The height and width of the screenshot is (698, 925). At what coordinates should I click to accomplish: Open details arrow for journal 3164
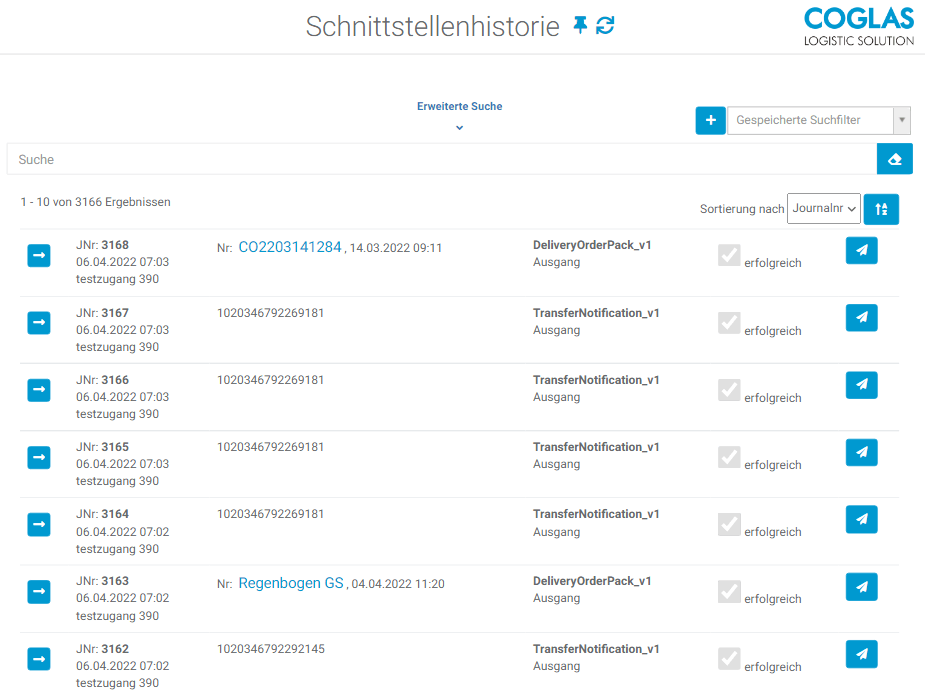tap(38, 524)
